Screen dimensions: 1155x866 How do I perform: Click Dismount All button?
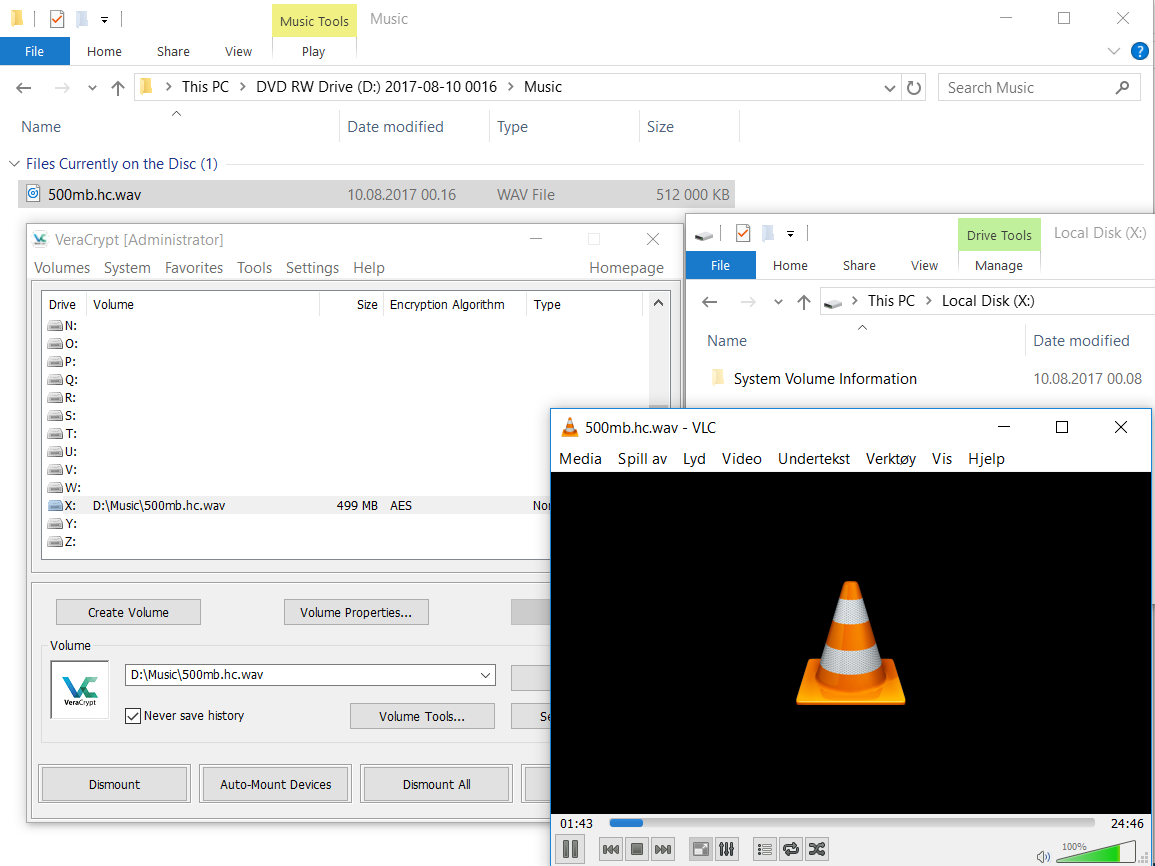point(436,784)
